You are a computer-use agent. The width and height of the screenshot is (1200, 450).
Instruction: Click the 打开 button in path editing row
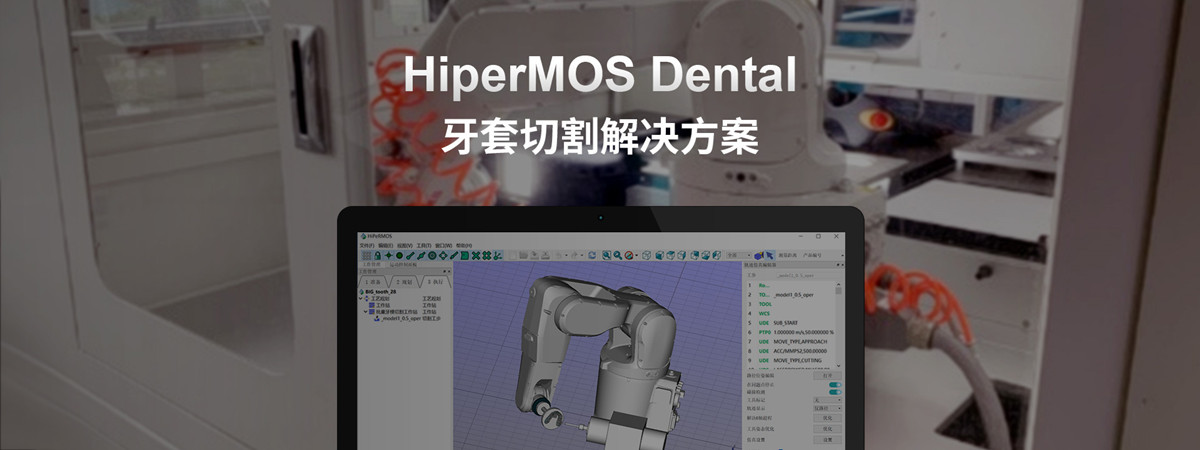coord(828,376)
